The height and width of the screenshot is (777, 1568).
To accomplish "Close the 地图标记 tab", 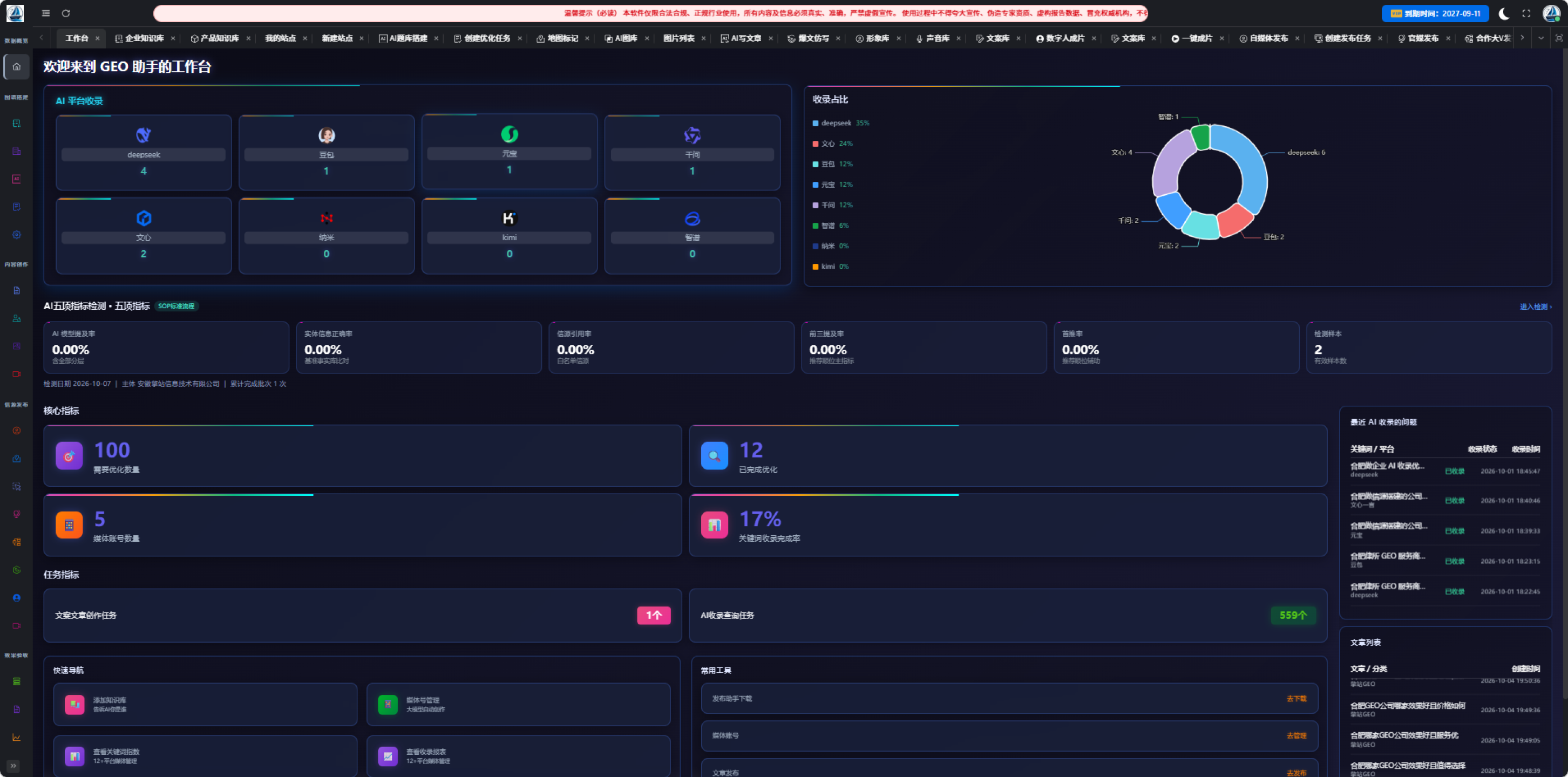I will coord(587,38).
